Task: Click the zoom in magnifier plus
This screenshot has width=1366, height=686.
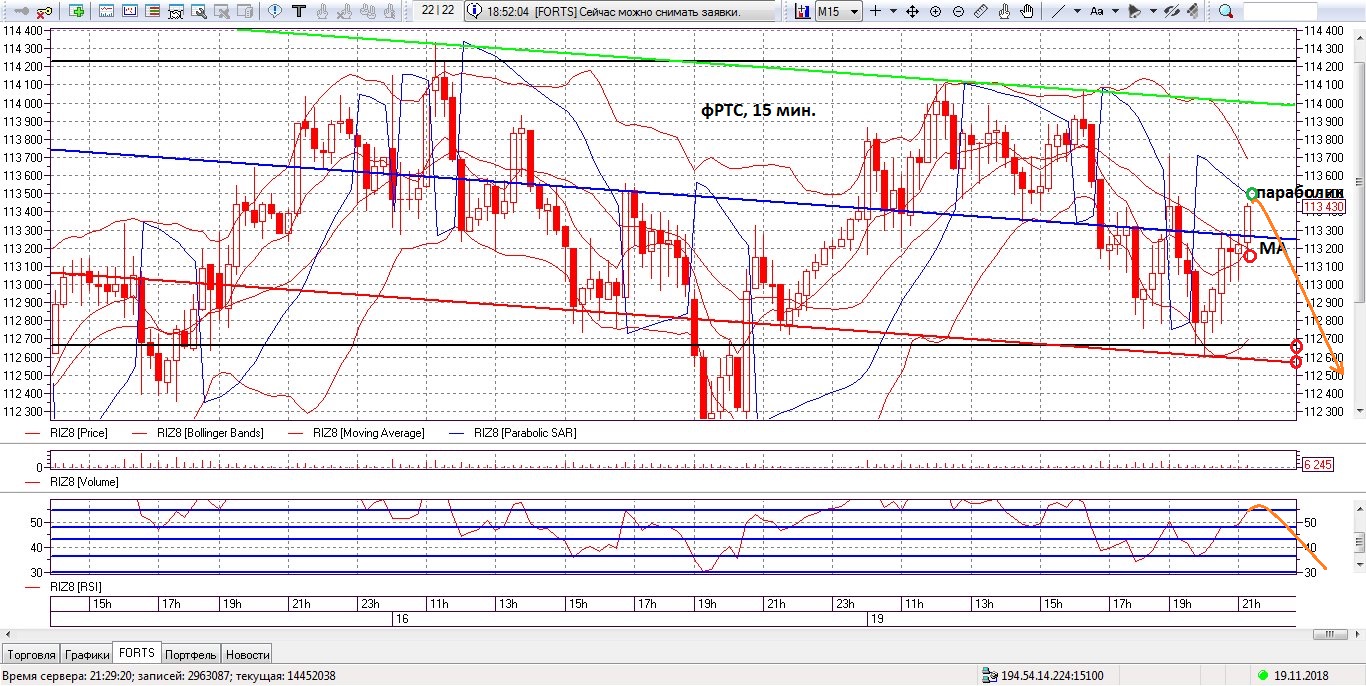Action: tap(935, 11)
